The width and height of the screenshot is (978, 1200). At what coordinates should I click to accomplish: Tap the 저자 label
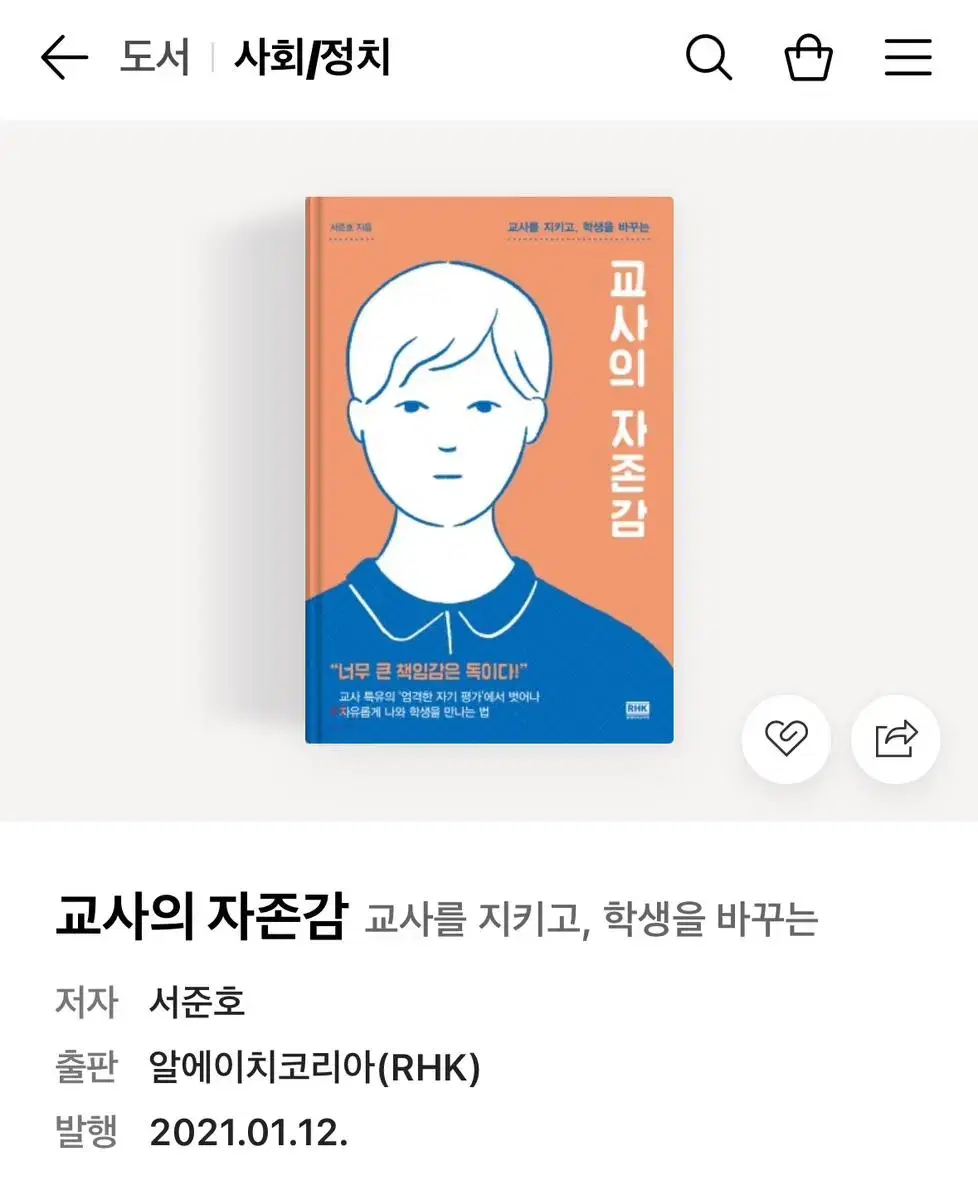(87, 1002)
